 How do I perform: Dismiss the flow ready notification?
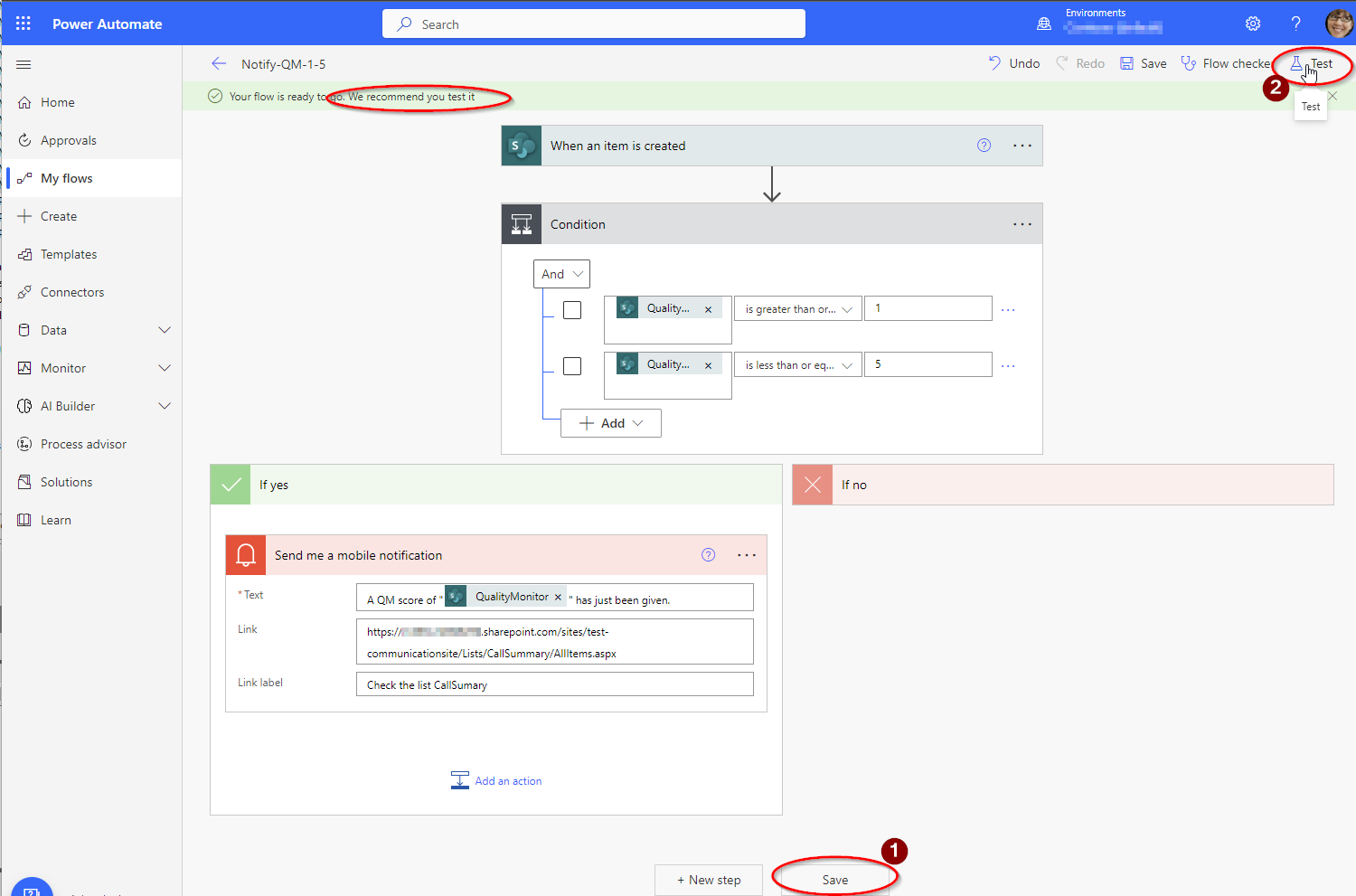click(1332, 96)
